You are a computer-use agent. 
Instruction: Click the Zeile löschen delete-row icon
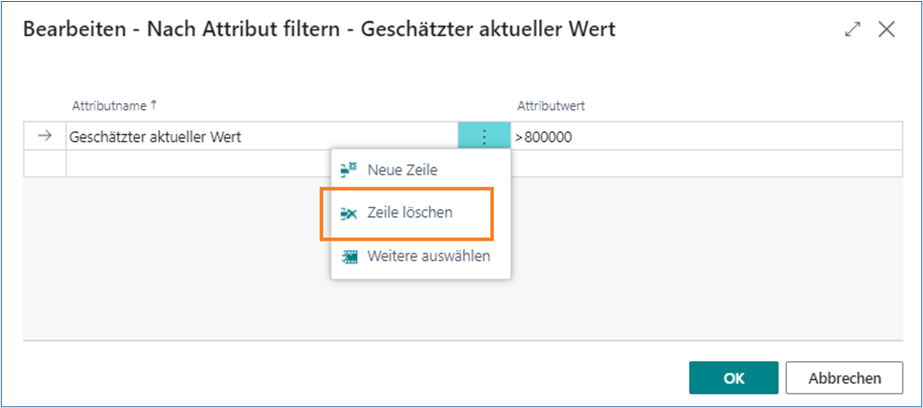click(x=349, y=213)
